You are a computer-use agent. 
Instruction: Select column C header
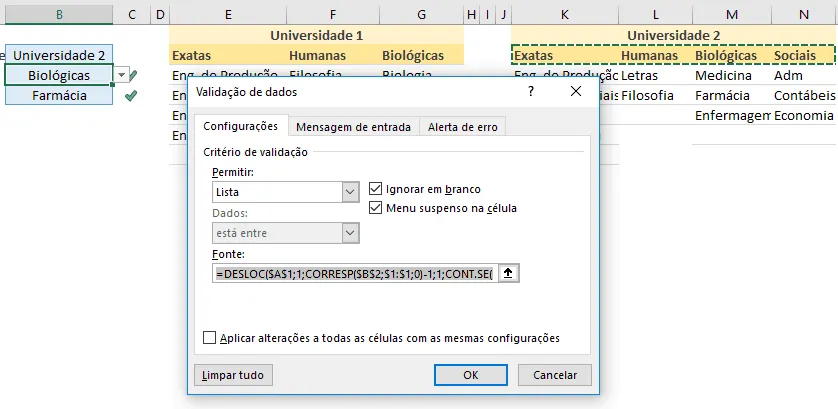132,14
